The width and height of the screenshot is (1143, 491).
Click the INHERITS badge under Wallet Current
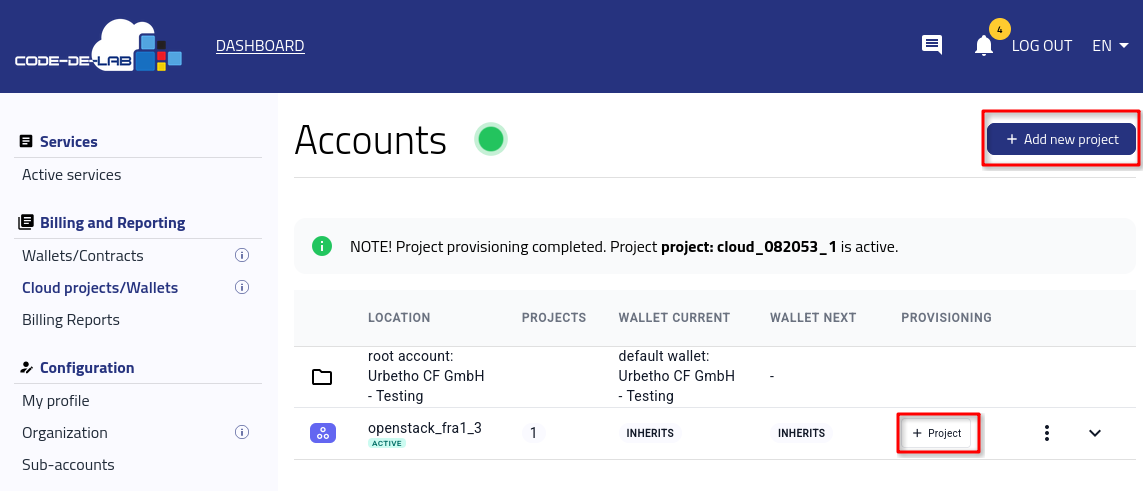tap(650, 433)
